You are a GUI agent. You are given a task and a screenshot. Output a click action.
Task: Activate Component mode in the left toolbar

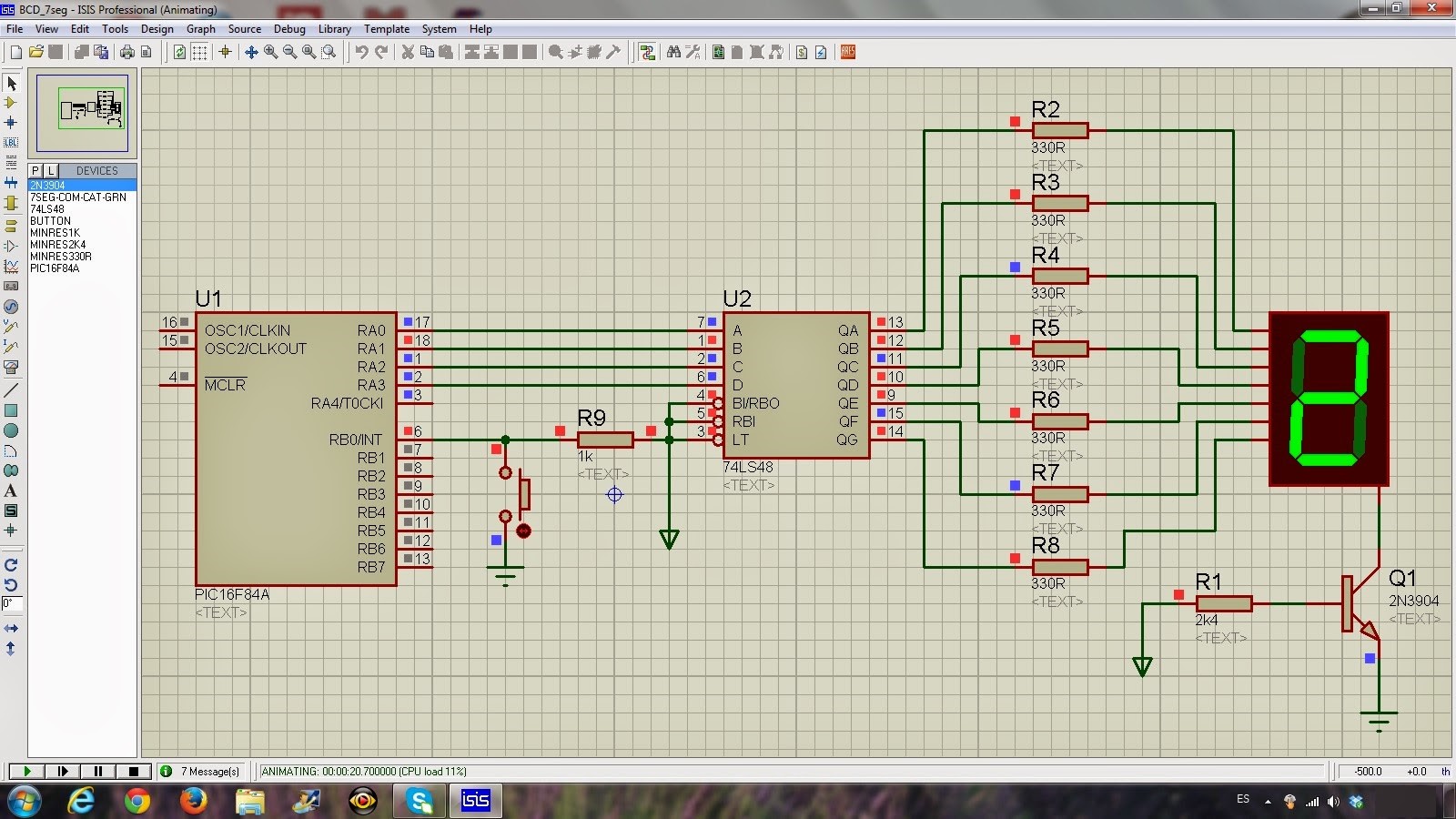tap(12, 104)
